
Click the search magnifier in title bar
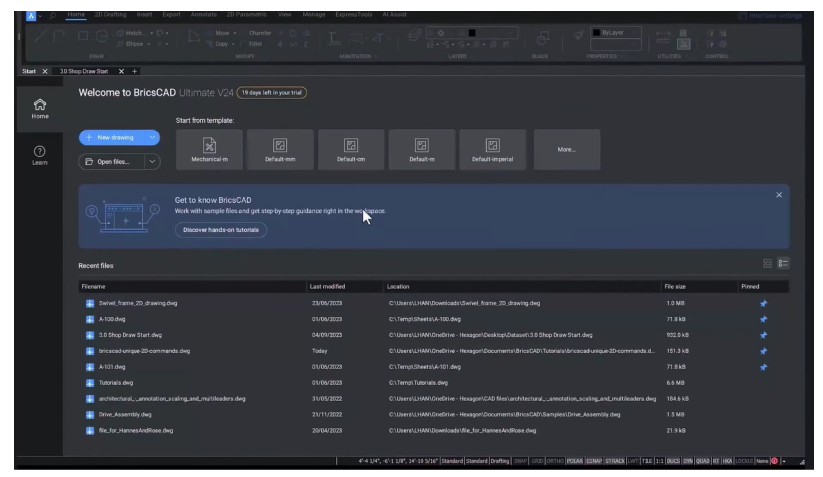pos(52,16)
